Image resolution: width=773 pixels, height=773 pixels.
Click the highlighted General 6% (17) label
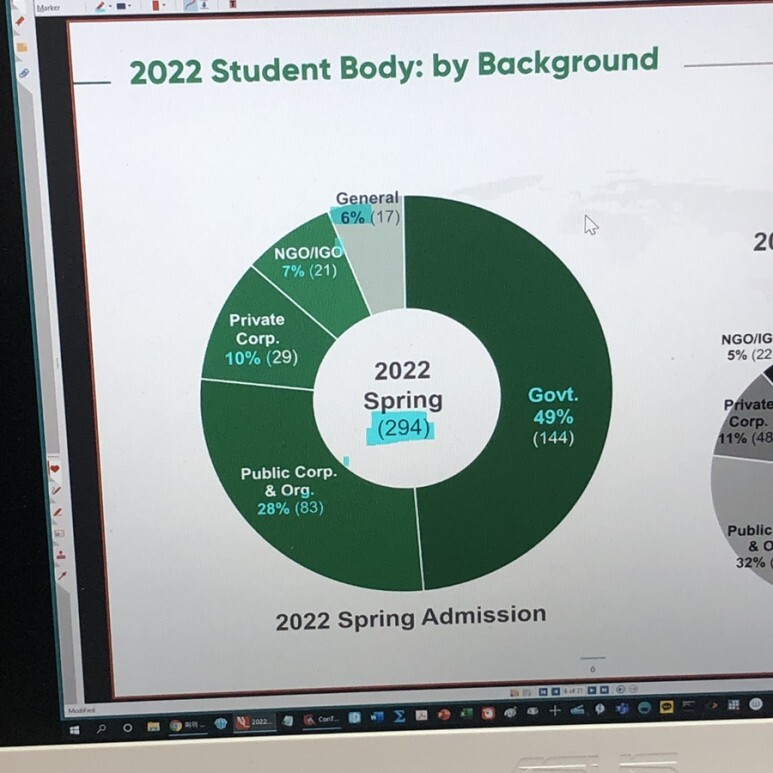tap(368, 208)
